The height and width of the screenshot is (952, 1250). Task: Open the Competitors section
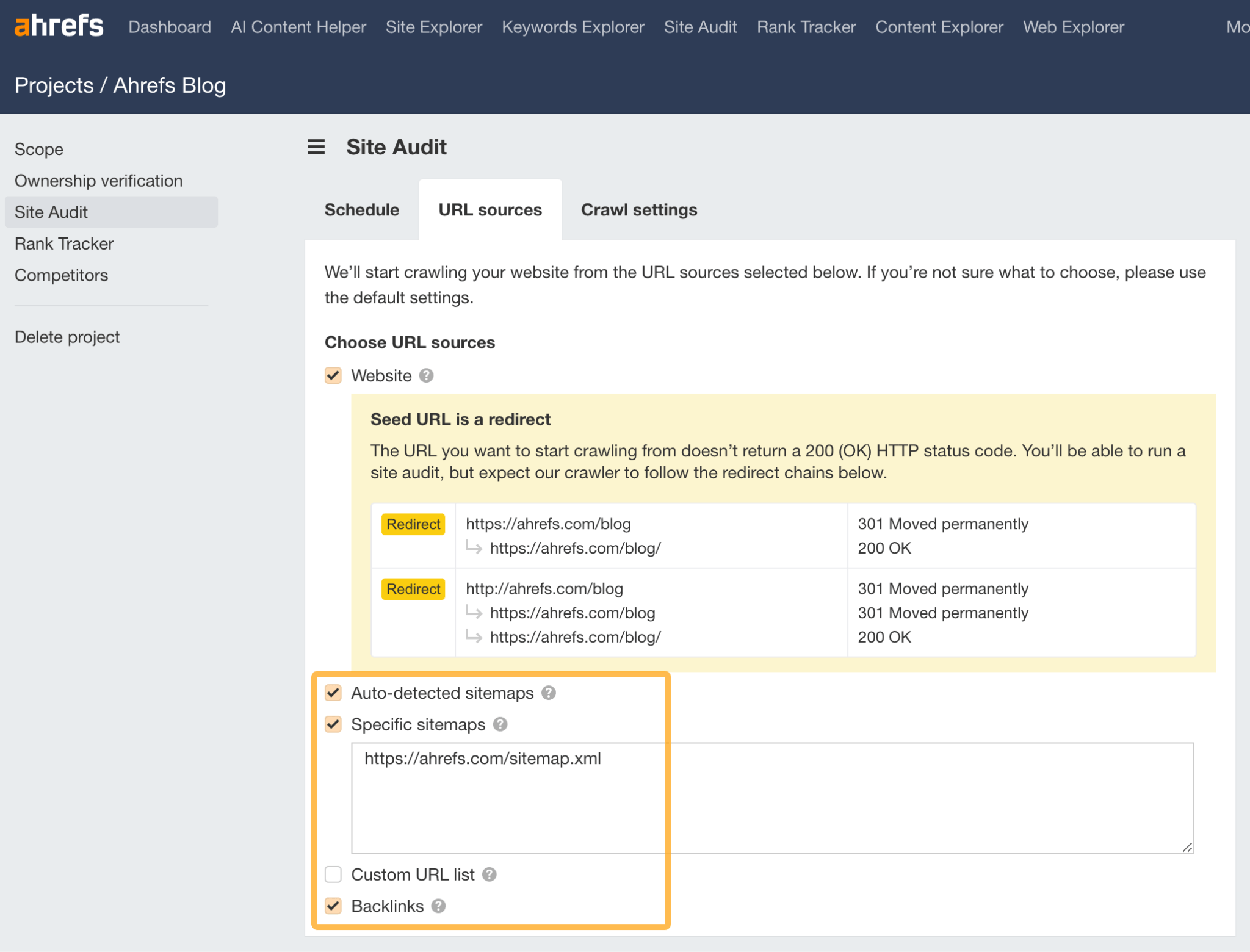[x=62, y=275]
